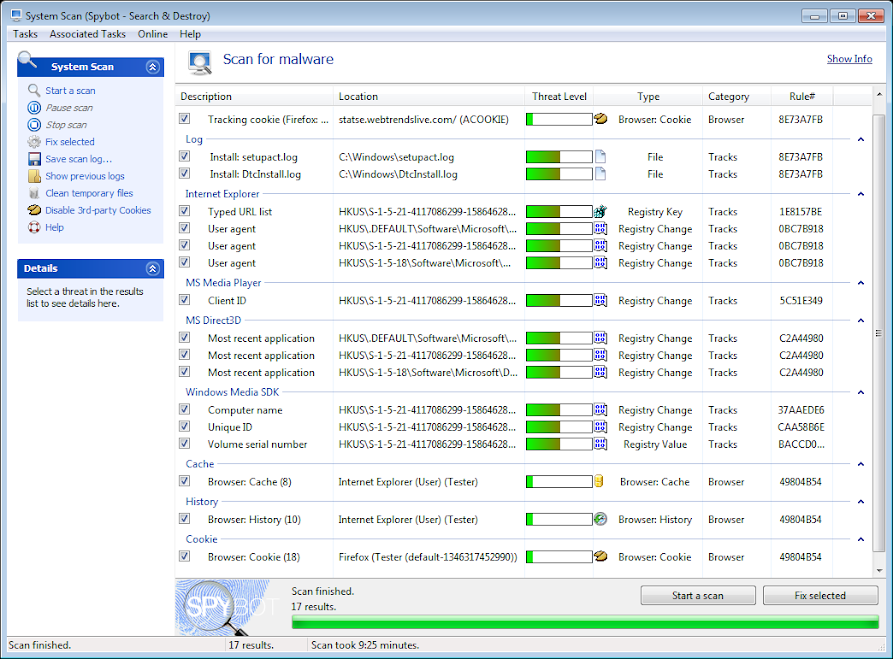Click the Fix selected button at bottom
Image resolution: width=893 pixels, height=659 pixels.
click(x=820, y=595)
